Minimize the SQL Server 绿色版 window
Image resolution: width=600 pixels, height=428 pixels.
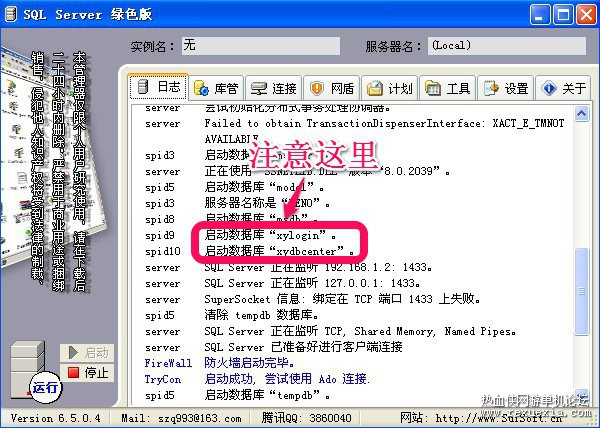(x=540, y=15)
